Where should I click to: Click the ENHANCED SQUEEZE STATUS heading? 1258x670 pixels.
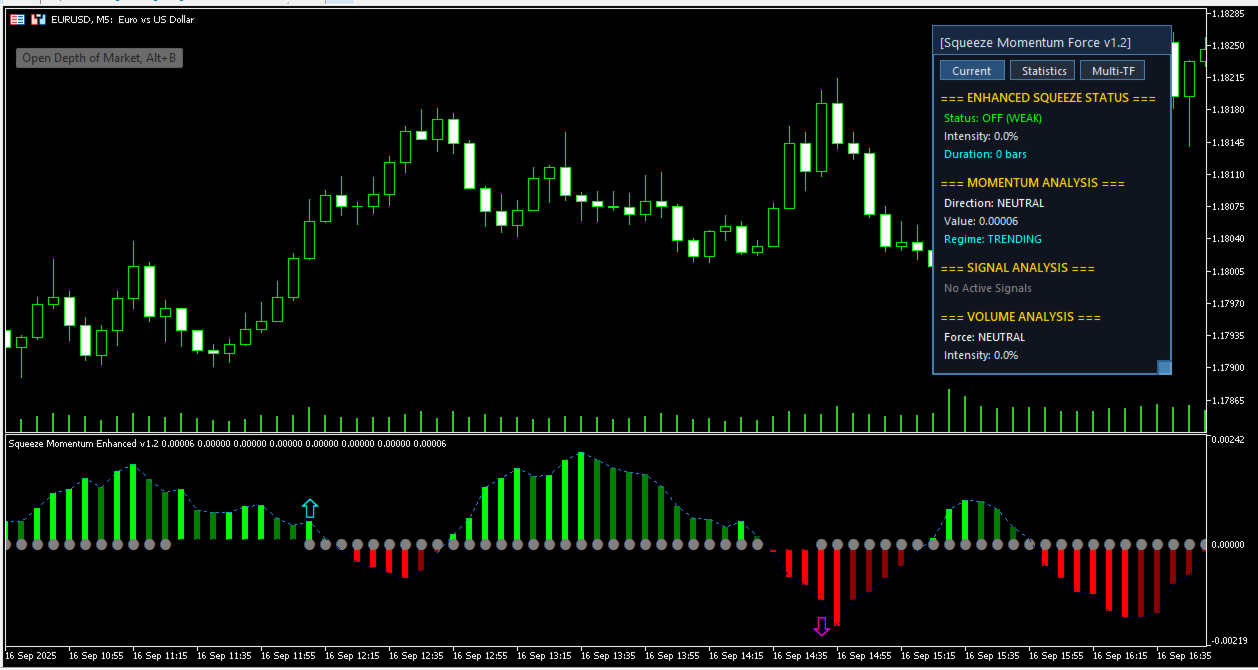pyautogui.click(x=1050, y=98)
